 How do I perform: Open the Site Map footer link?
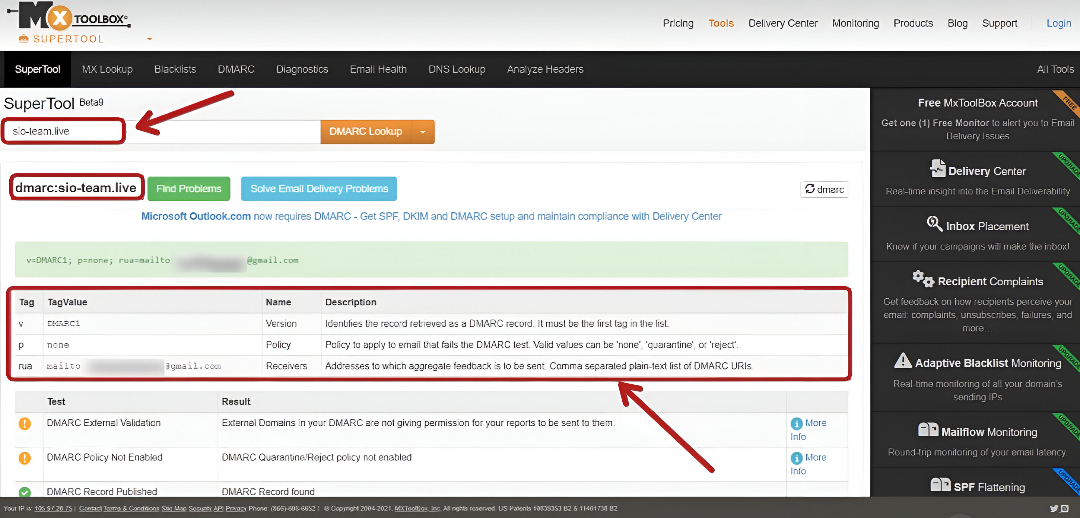pos(174,508)
